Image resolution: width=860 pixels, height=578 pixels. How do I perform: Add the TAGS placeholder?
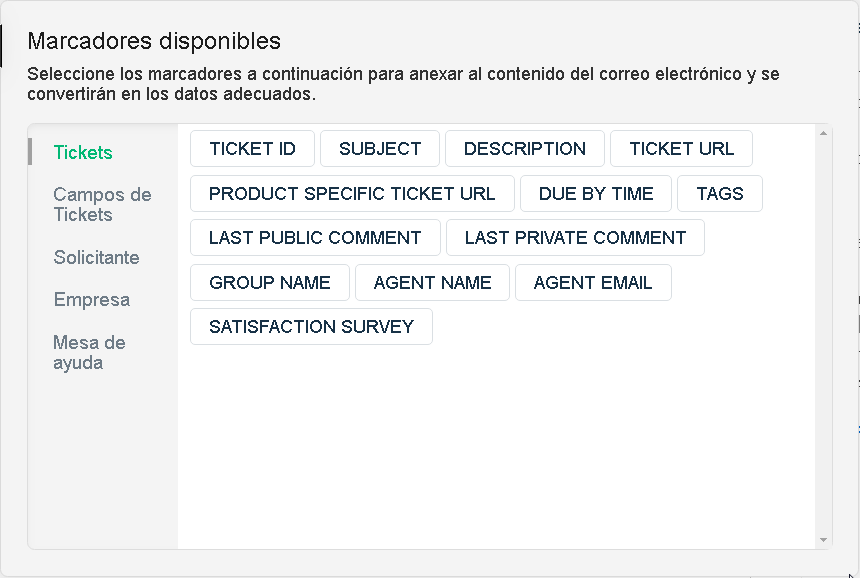point(720,194)
